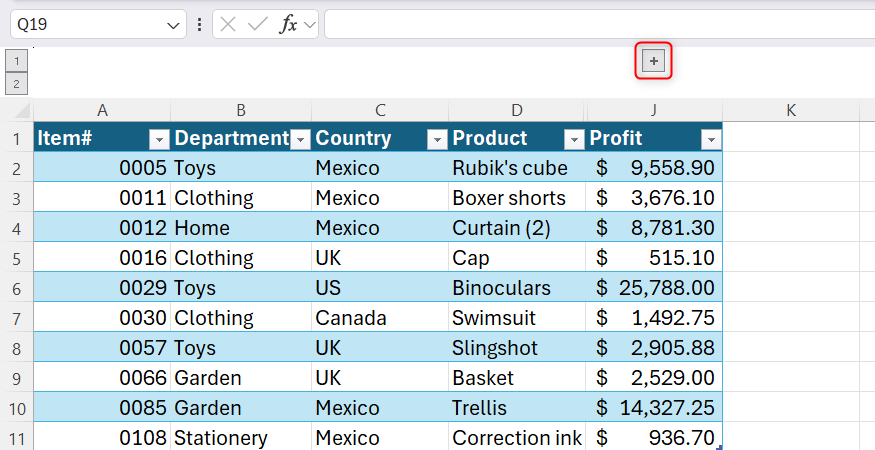Open the Item# filter dropdown

point(159,140)
